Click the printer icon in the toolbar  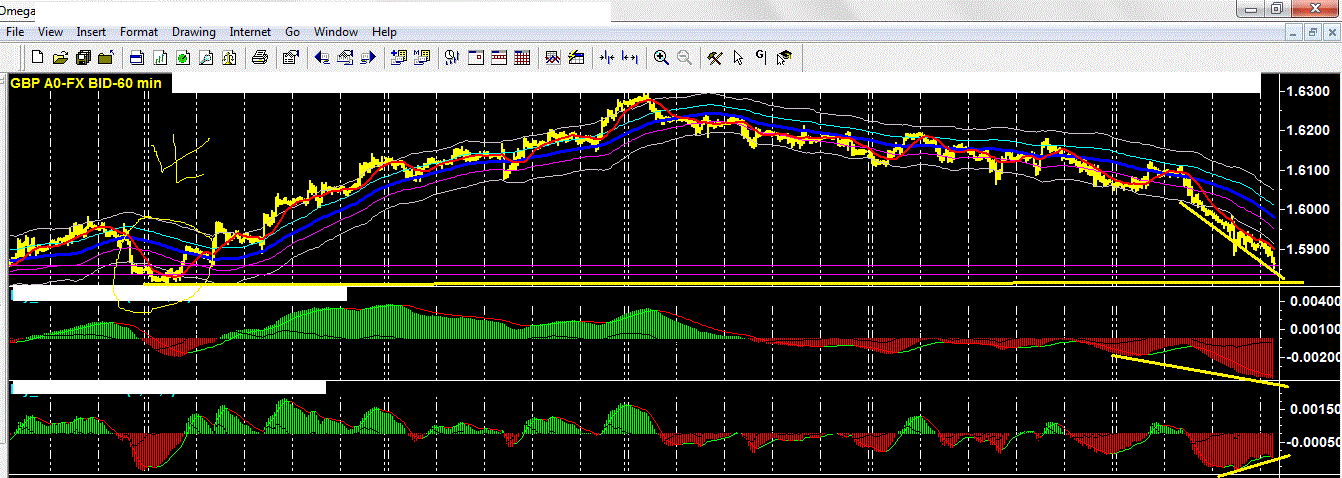pyautogui.click(x=259, y=58)
